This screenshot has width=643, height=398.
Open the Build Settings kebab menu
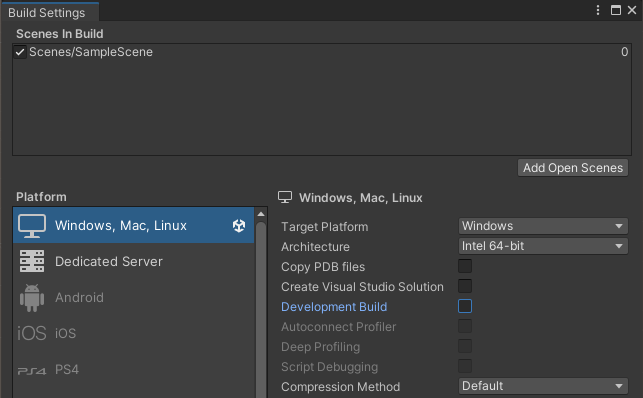[x=597, y=10]
